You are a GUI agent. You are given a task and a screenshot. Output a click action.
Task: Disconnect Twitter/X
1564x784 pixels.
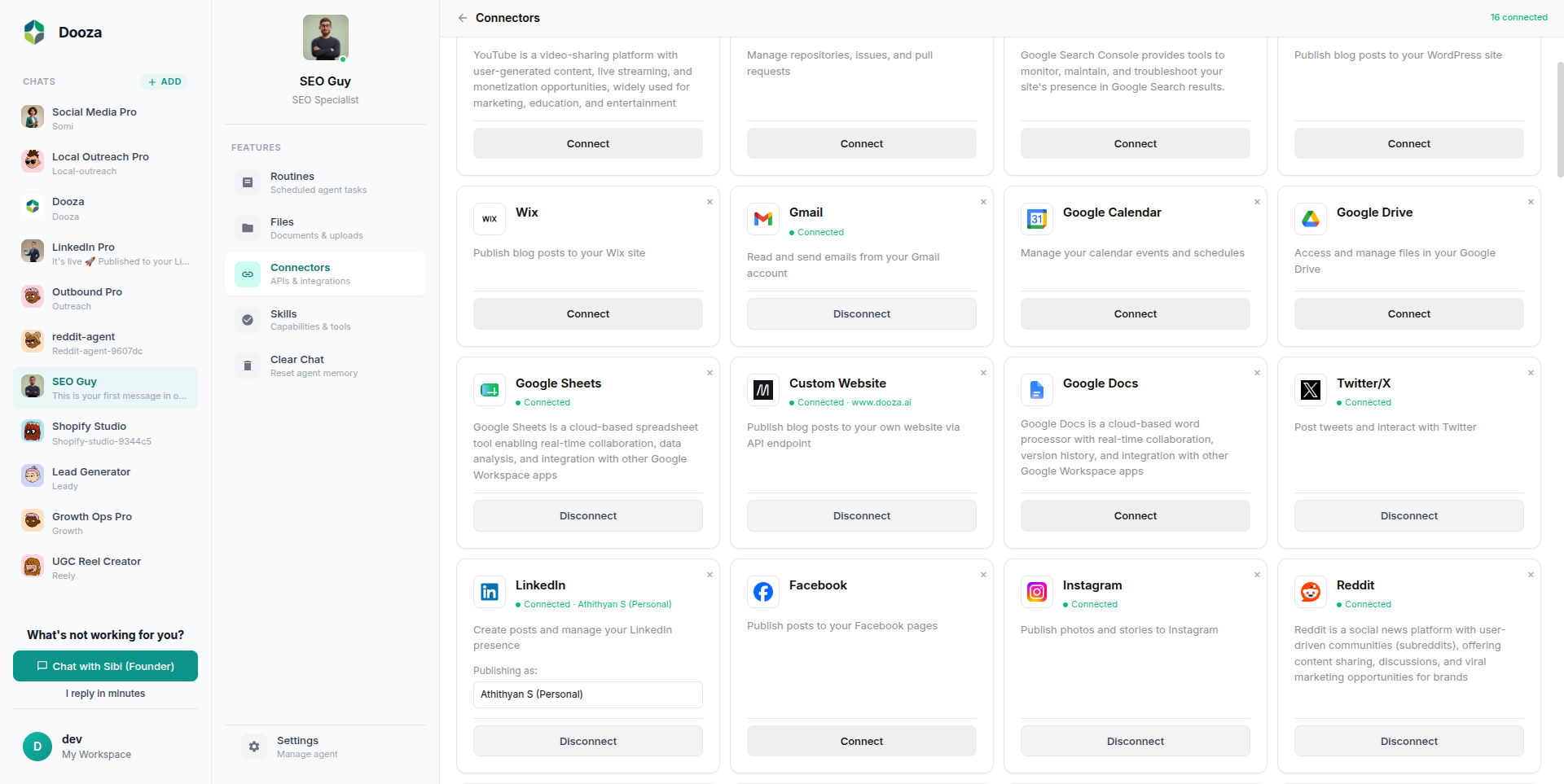[x=1409, y=515]
